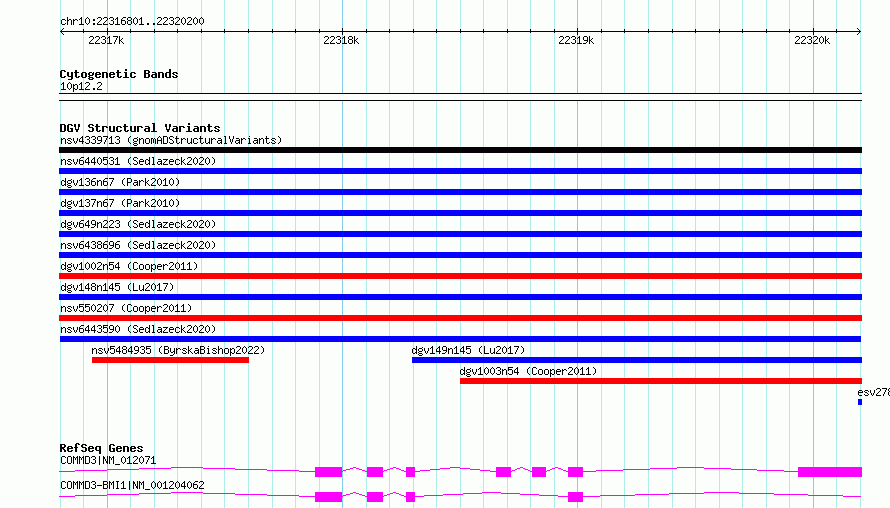Click the red bar under dgv1002n54

[460, 276]
